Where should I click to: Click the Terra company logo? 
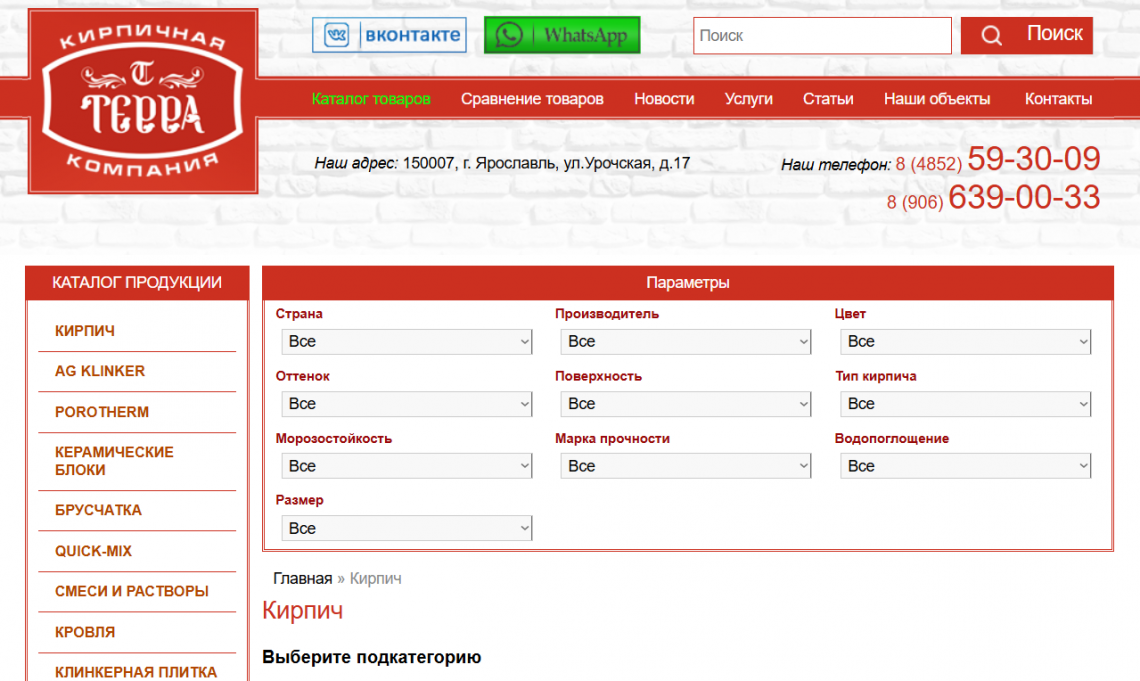(142, 101)
